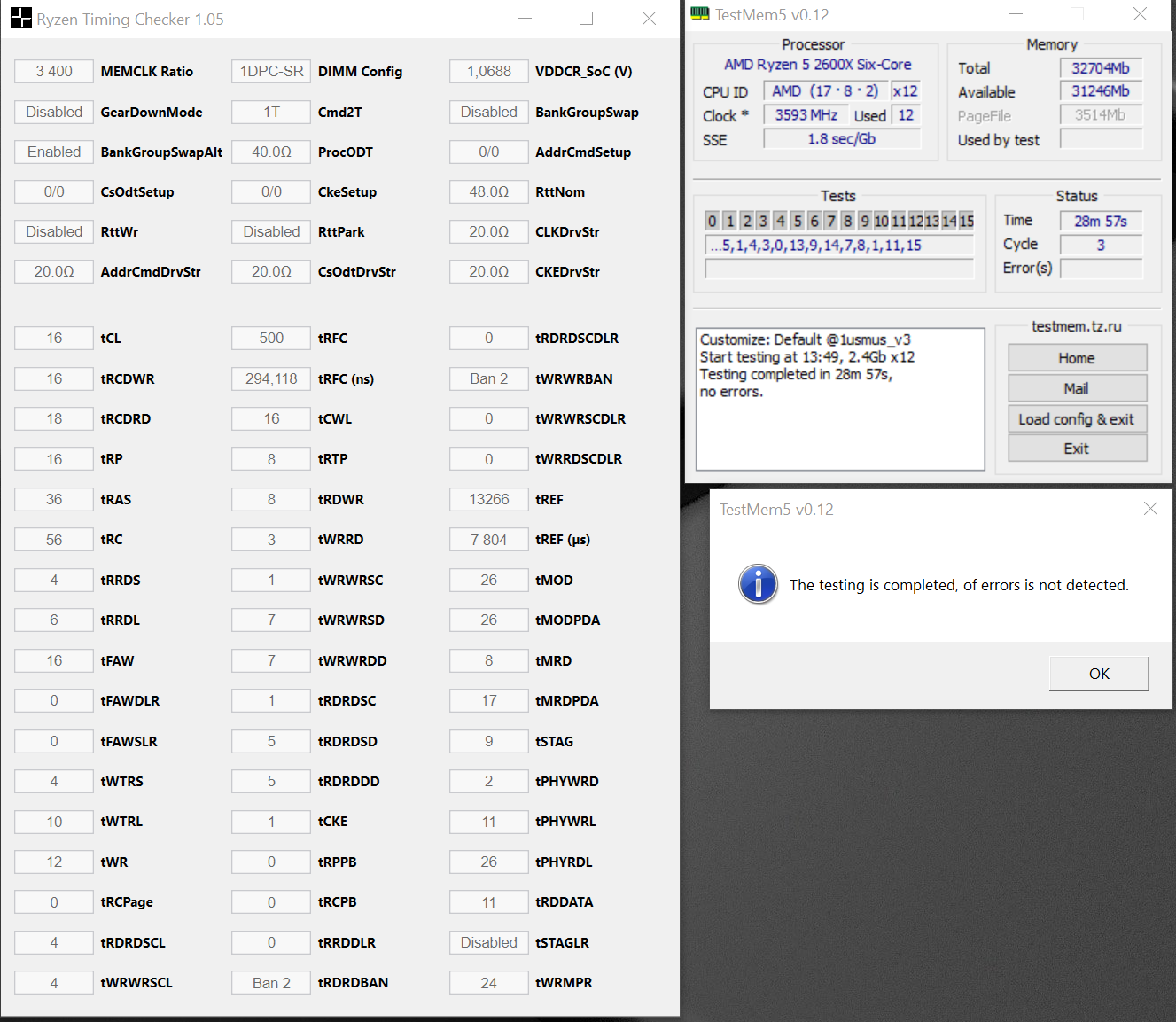Click the testmem.tz.ru label text

1076,326
